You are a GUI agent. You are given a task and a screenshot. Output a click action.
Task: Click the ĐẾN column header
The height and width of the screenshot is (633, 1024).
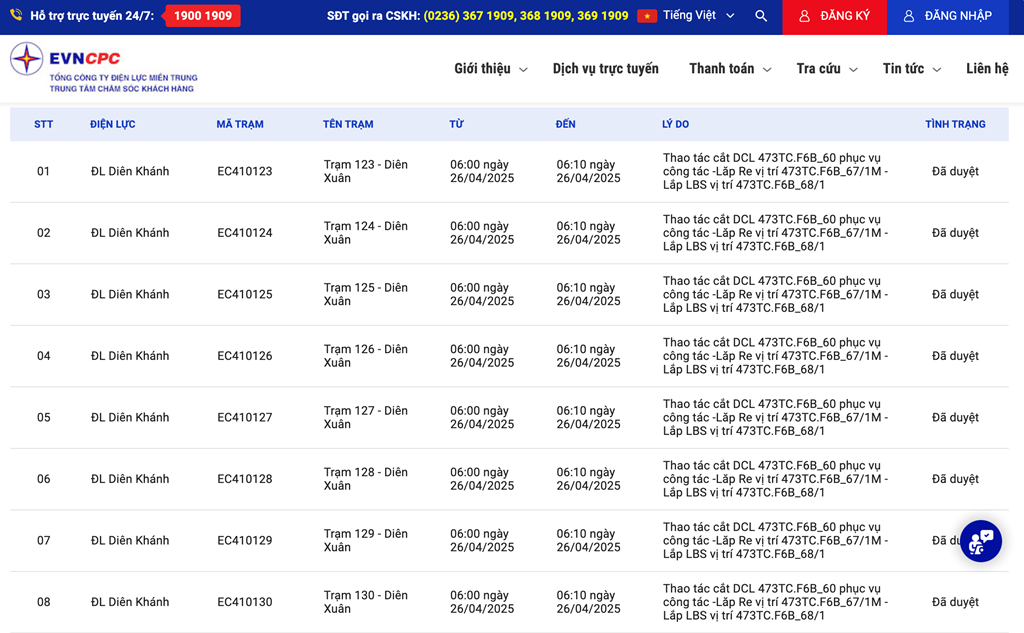(566, 124)
